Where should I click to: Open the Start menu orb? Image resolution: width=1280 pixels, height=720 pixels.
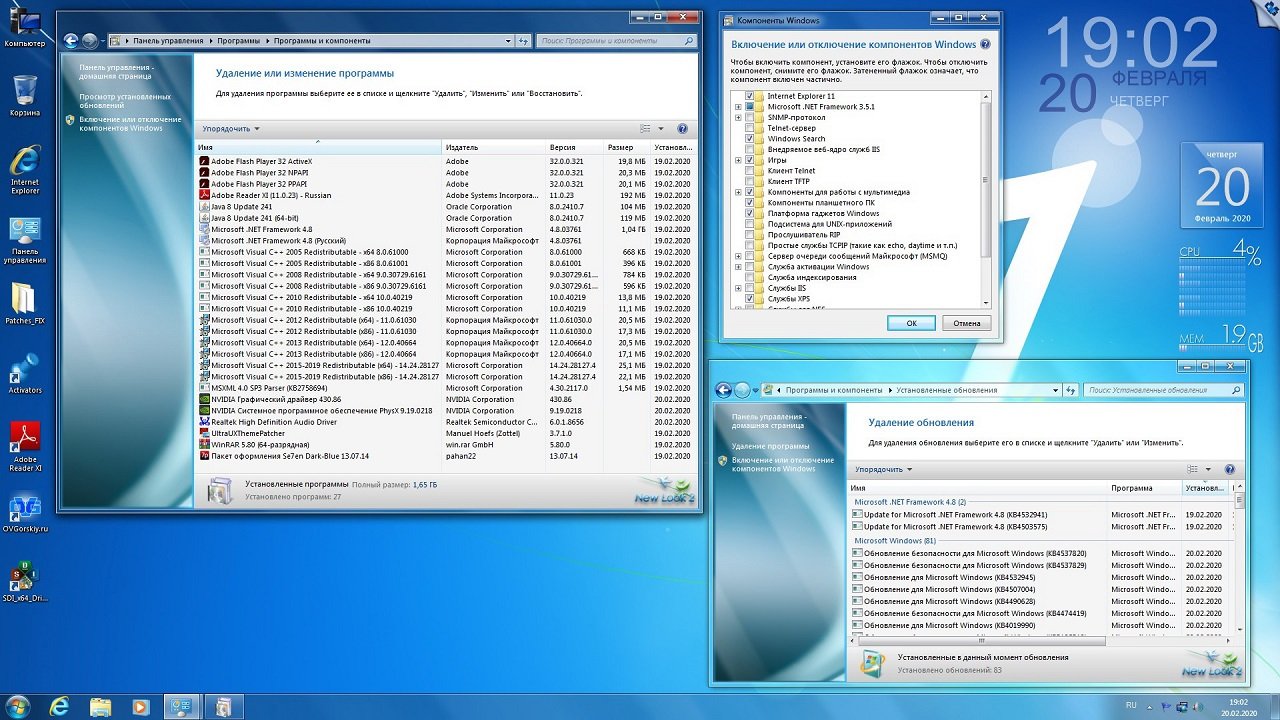tap(20, 706)
